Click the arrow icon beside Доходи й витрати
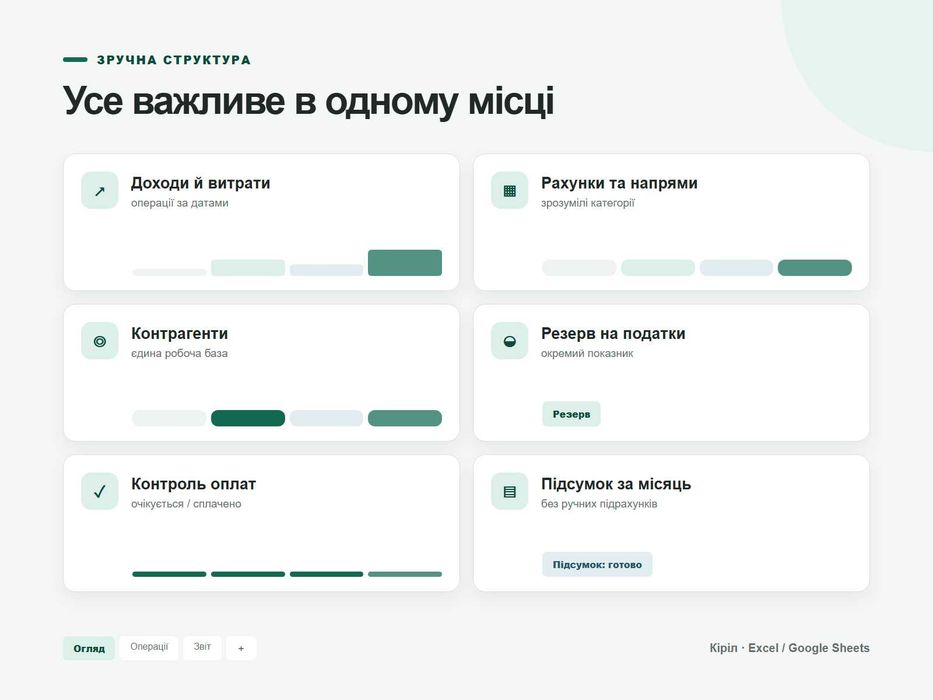This screenshot has width=933, height=700. 99,190
